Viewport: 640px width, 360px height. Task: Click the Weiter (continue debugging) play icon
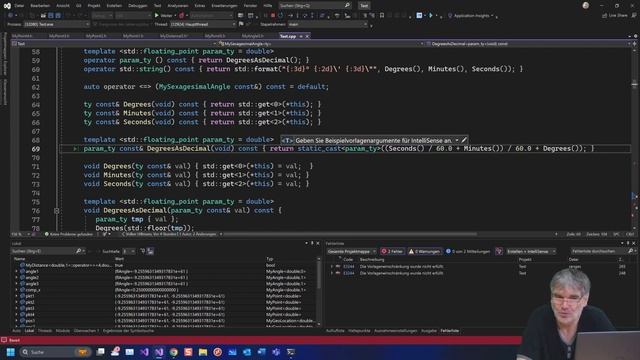pyautogui.click(x=156, y=16)
